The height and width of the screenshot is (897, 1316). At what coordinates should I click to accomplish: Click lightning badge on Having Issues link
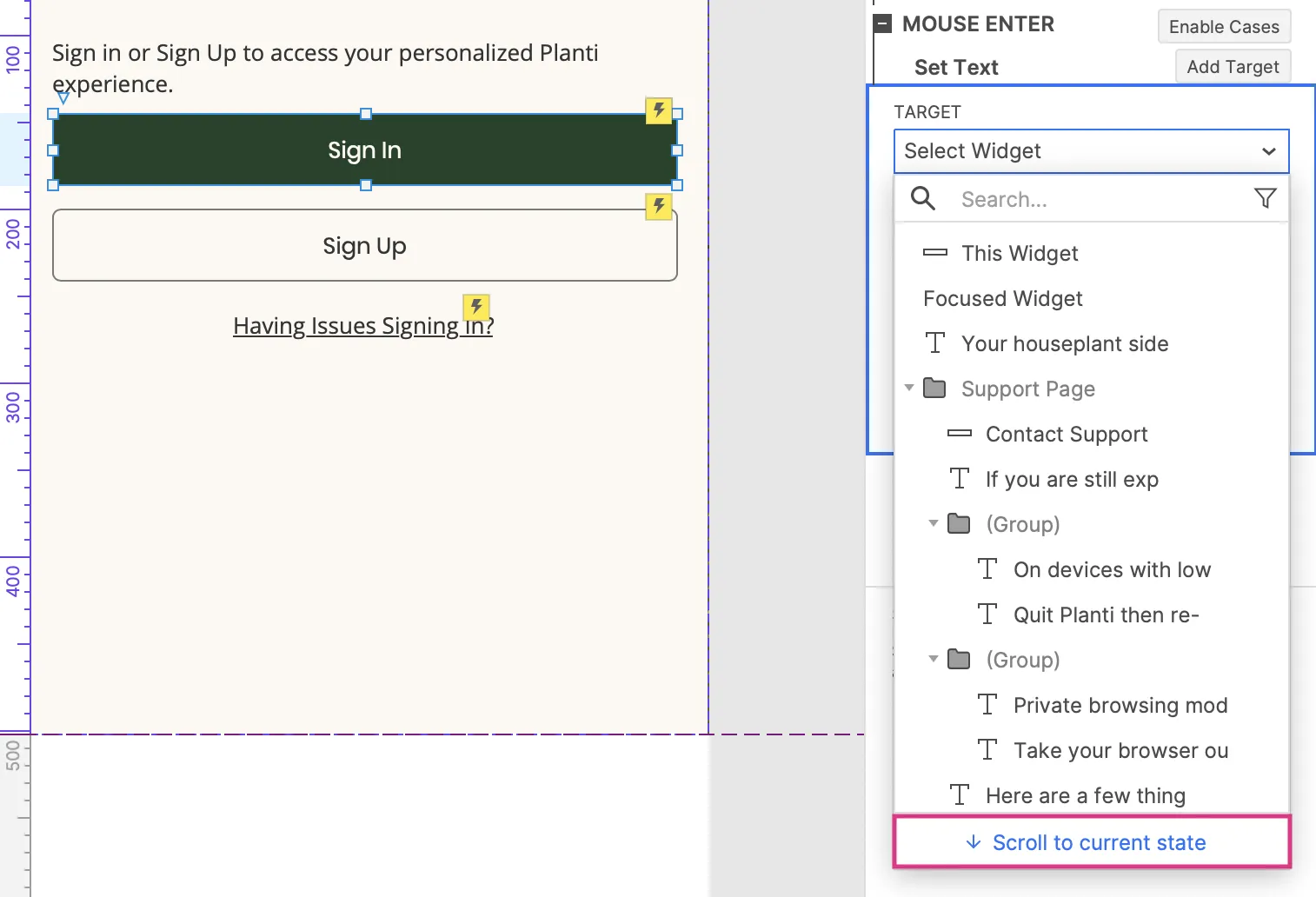tap(476, 307)
